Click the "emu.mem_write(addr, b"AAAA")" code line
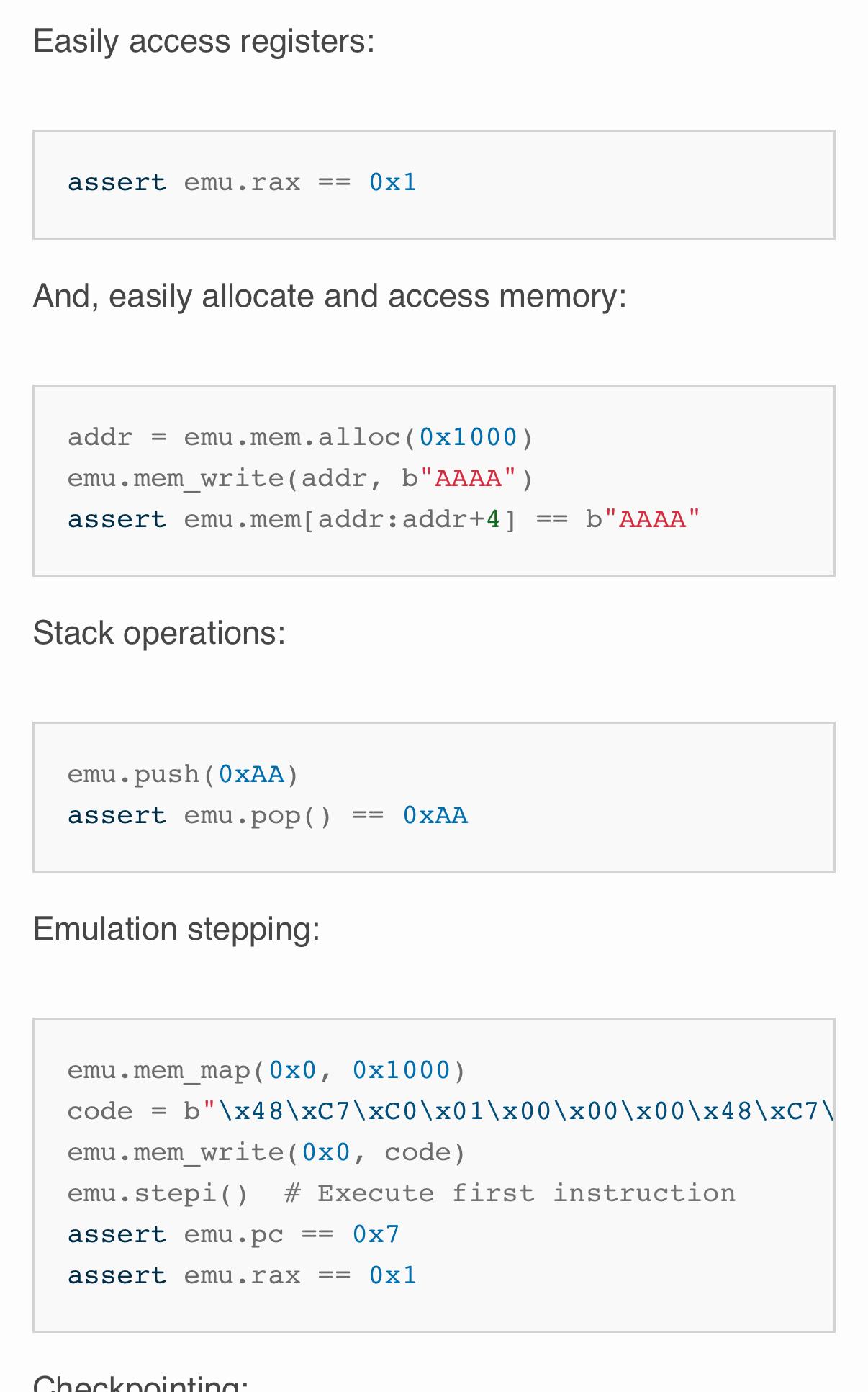868x1392 pixels. pyautogui.click(x=300, y=479)
